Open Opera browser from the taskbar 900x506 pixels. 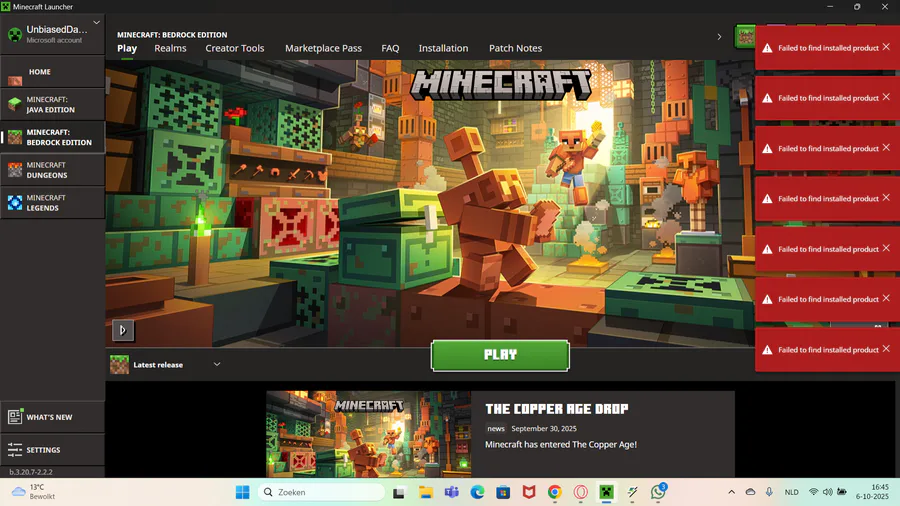point(581,492)
